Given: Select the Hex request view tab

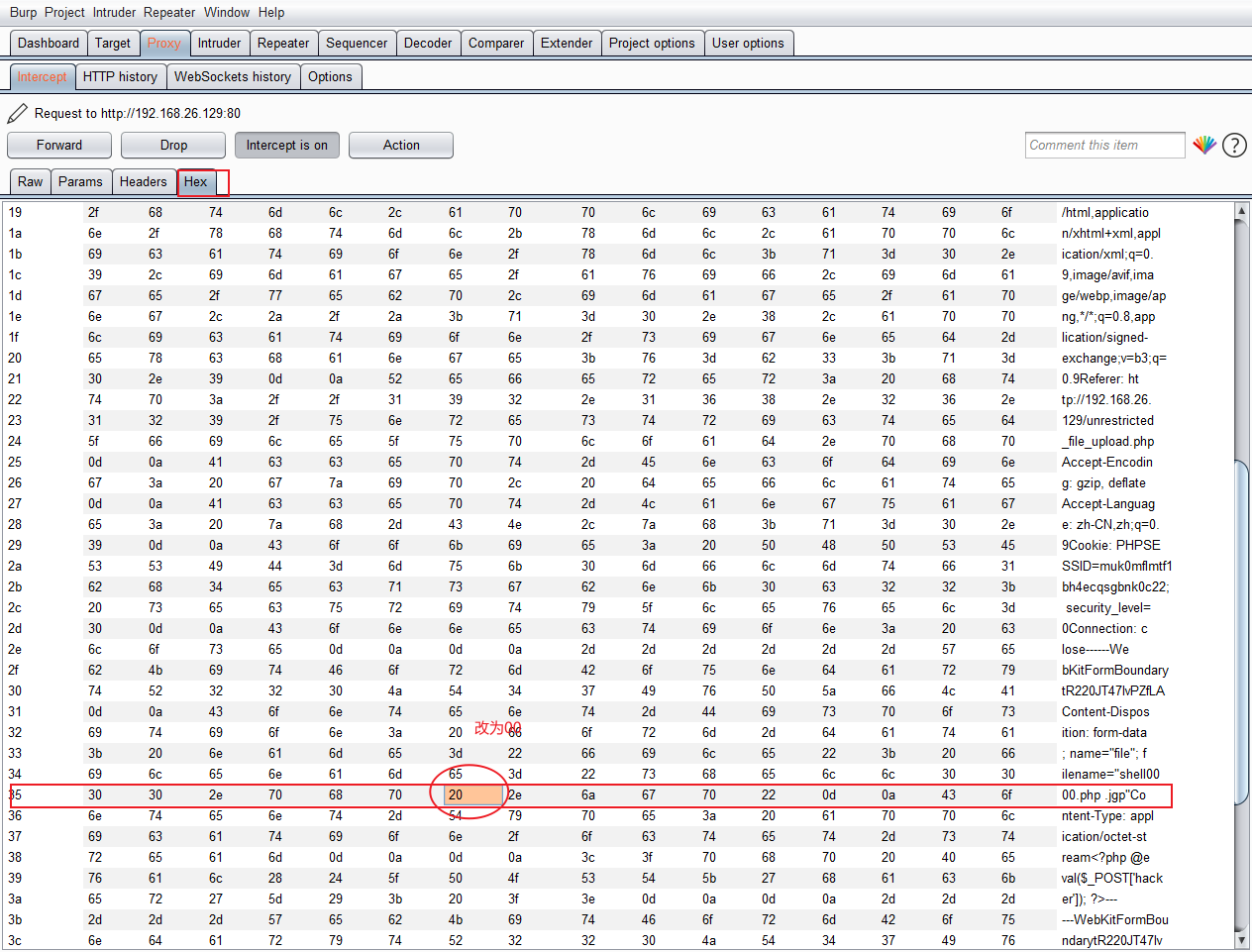Looking at the screenshot, I should tap(196, 181).
